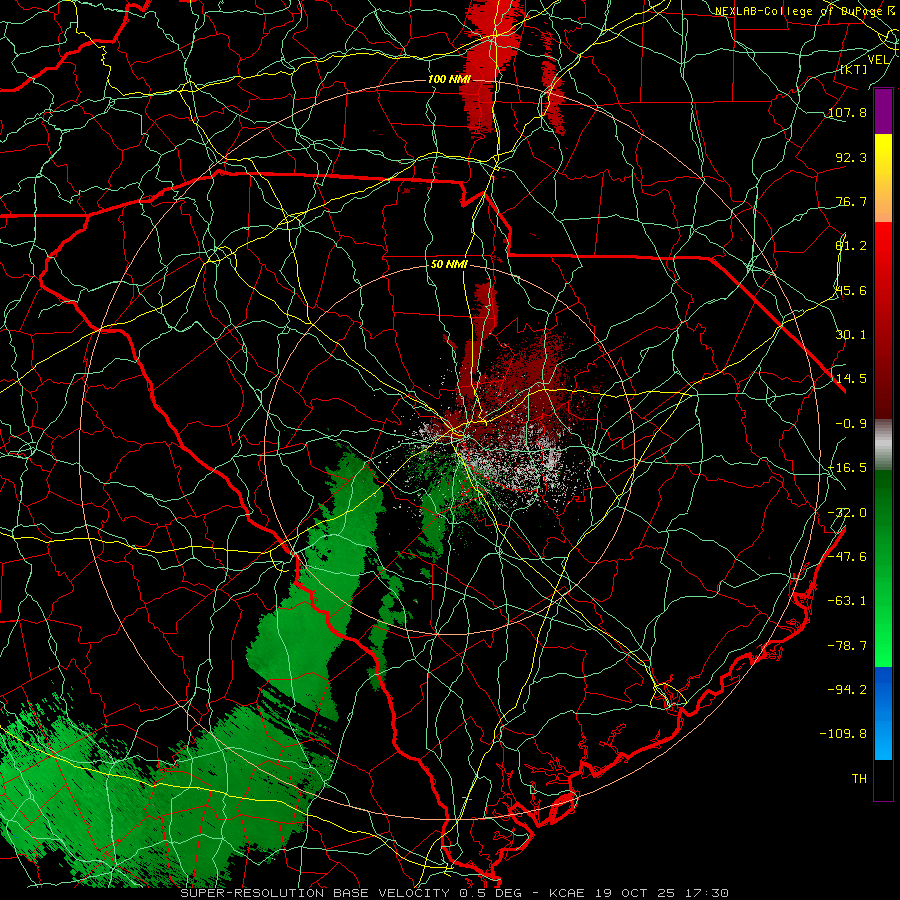Click the 14.5 legend value
900x900 pixels.
(851, 379)
